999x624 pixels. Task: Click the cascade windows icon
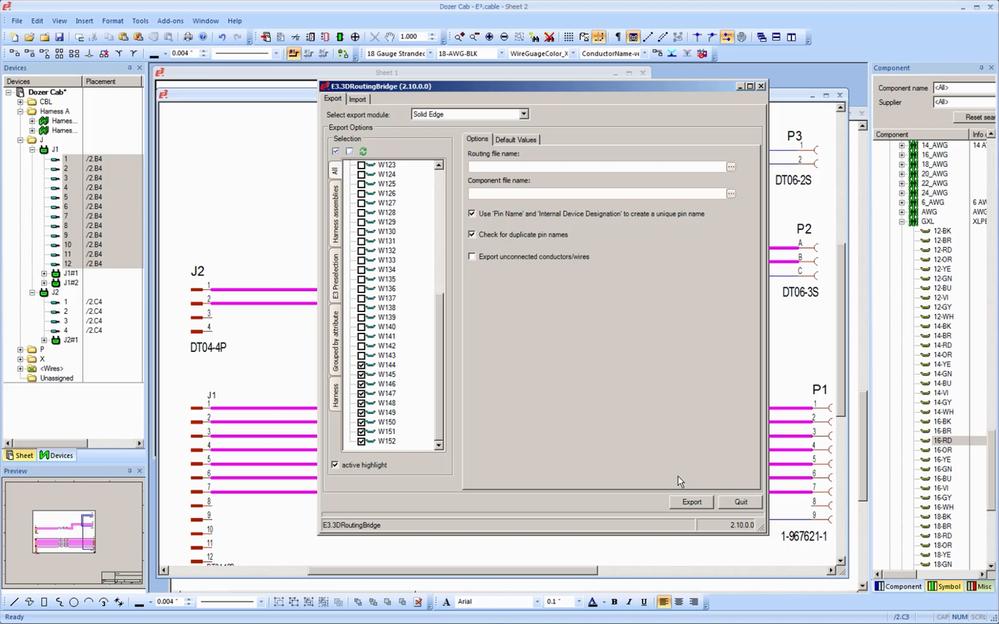[x=761, y=38]
